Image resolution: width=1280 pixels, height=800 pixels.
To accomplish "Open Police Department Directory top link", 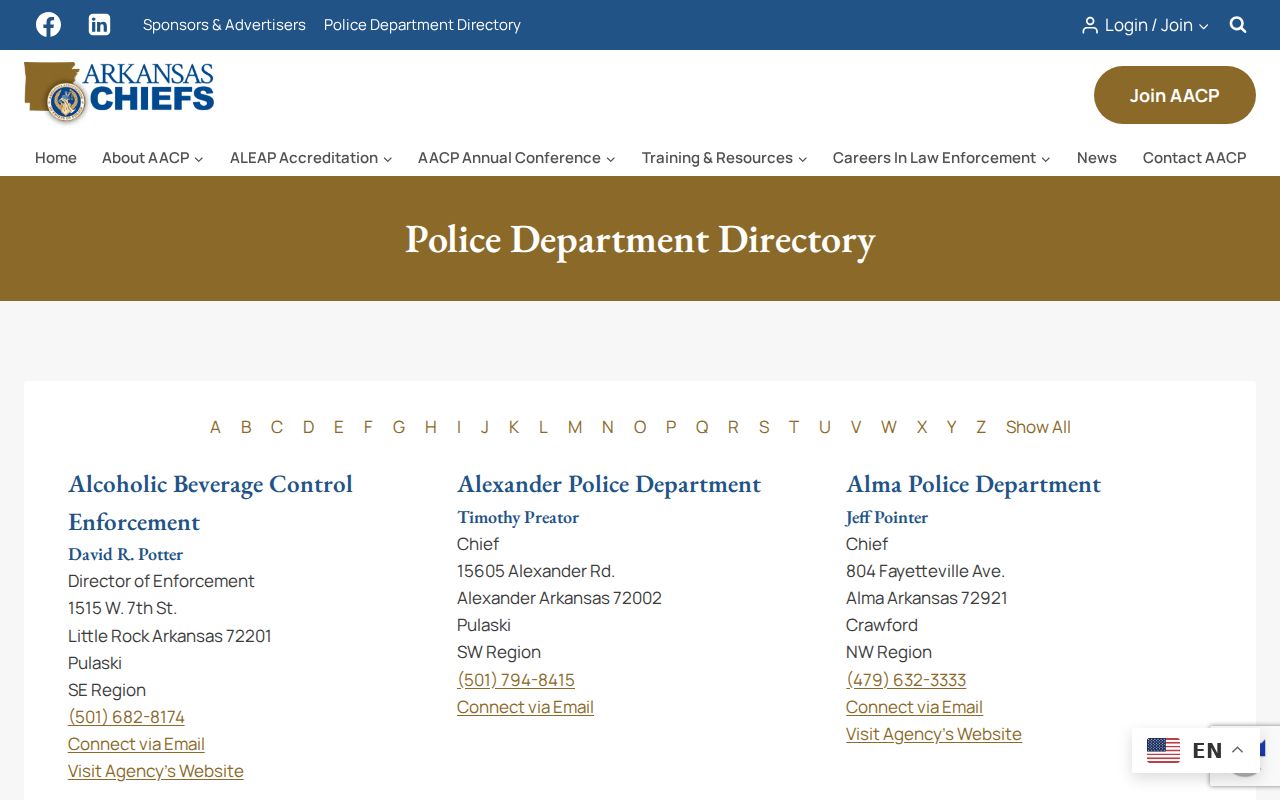I will click(x=422, y=25).
